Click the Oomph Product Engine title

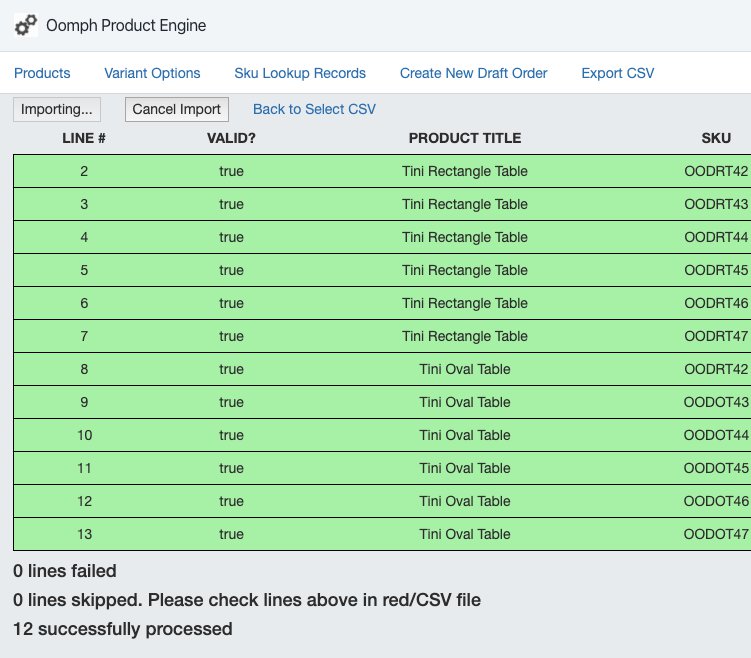[126, 26]
